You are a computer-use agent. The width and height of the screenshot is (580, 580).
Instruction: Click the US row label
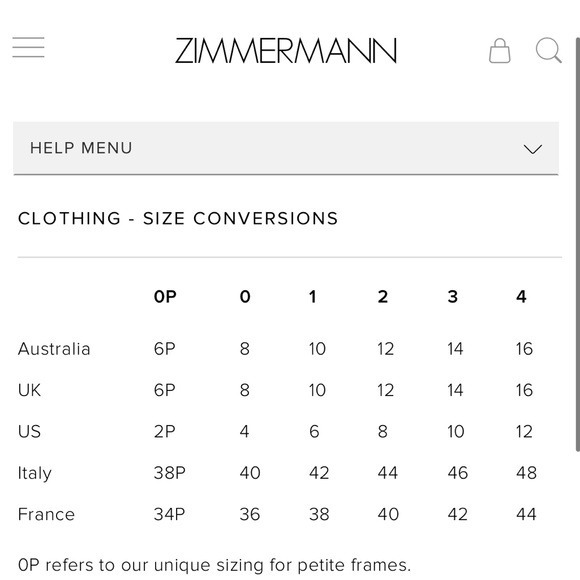[29, 431]
